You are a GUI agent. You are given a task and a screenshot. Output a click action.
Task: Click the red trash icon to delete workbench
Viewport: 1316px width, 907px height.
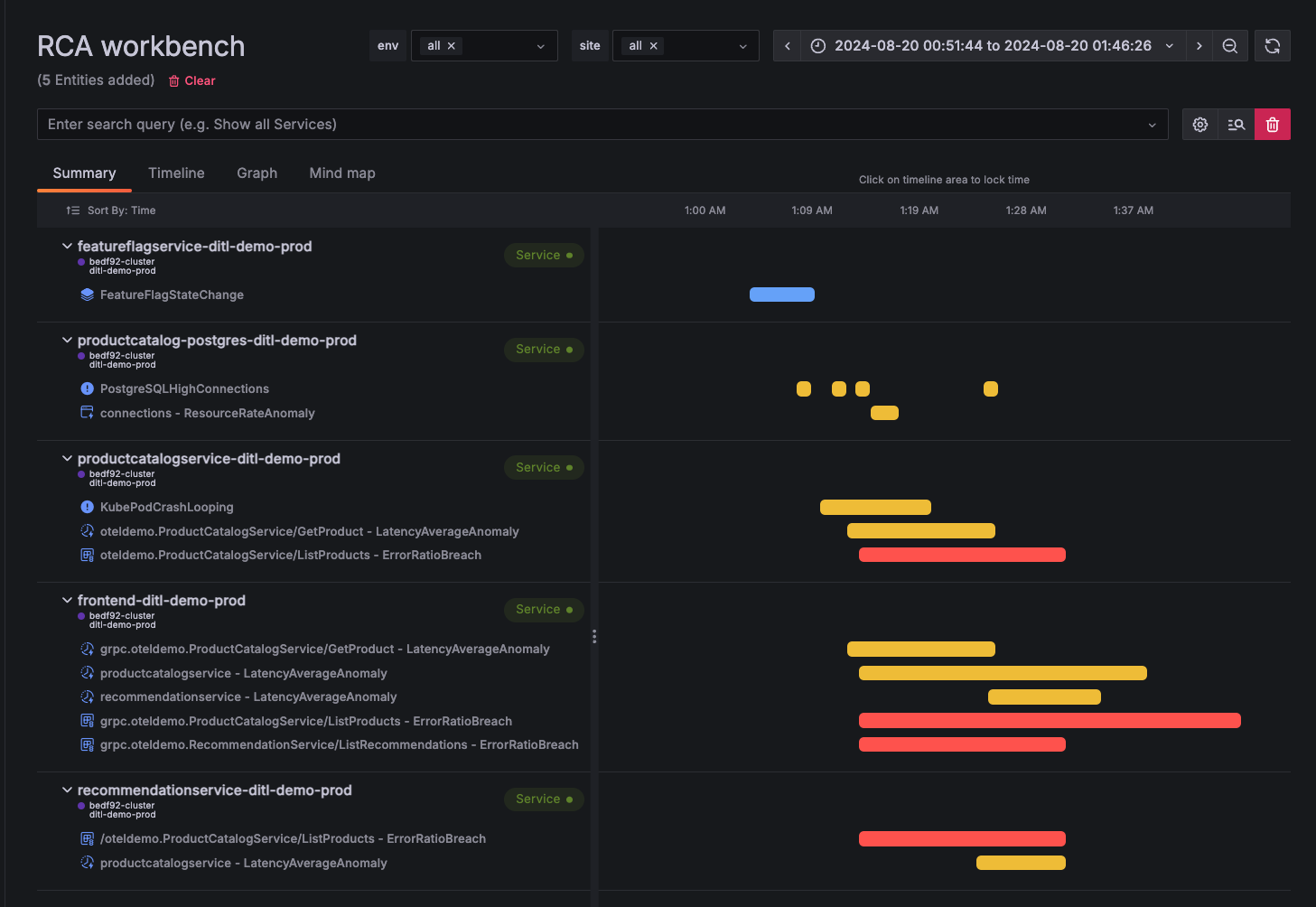(1273, 124)
